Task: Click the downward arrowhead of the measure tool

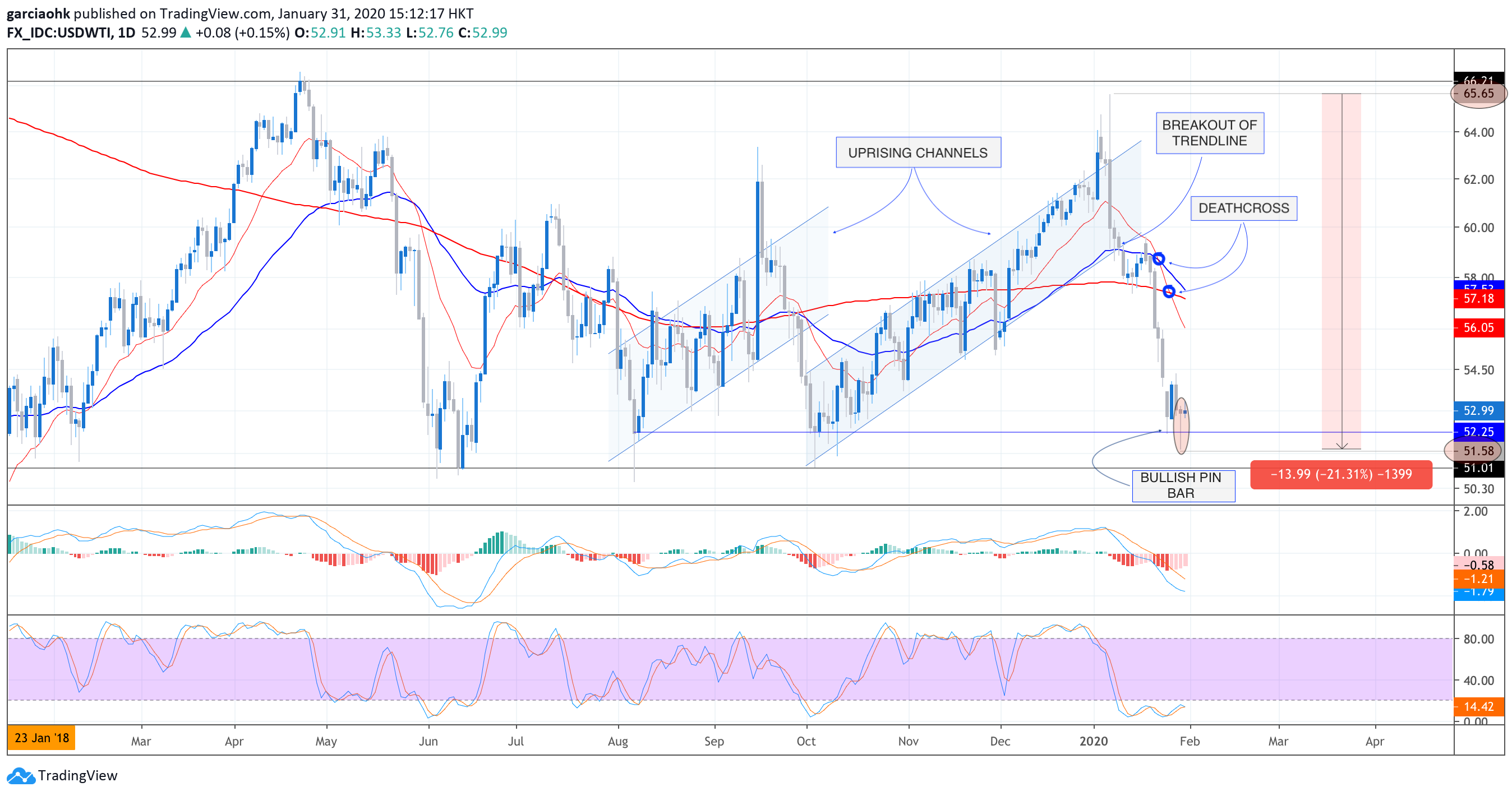Action: [x=1342, y=446]
